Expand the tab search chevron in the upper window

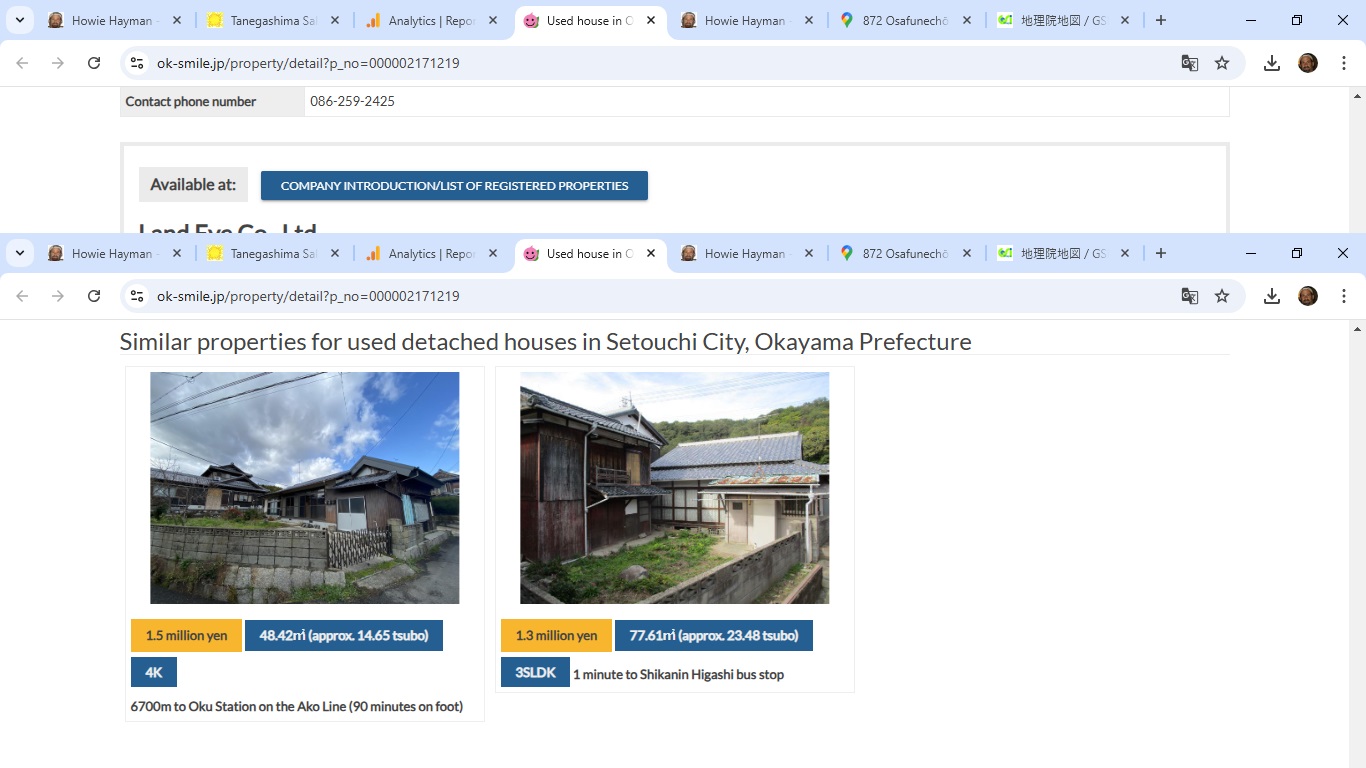click(x=19, y=21)
